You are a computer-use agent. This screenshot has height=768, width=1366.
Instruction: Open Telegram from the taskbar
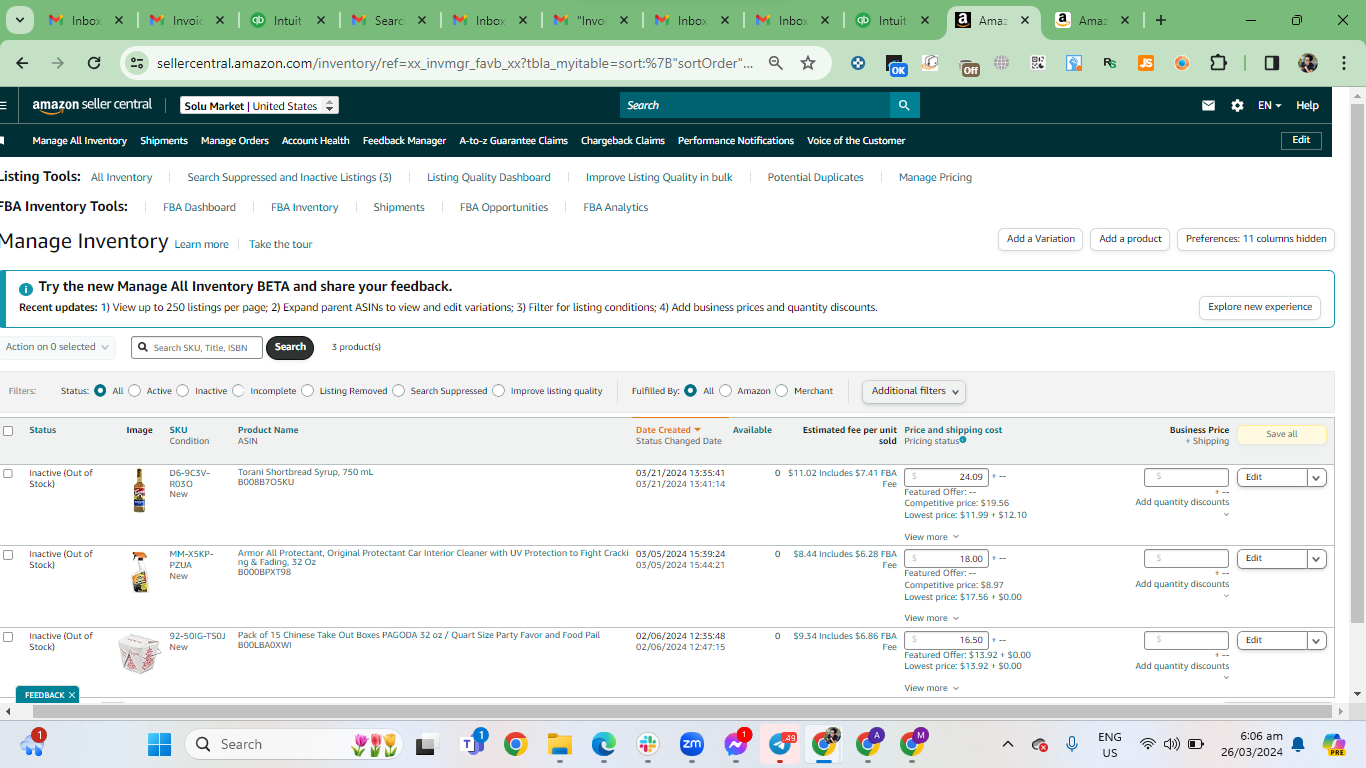click(781, 744)
